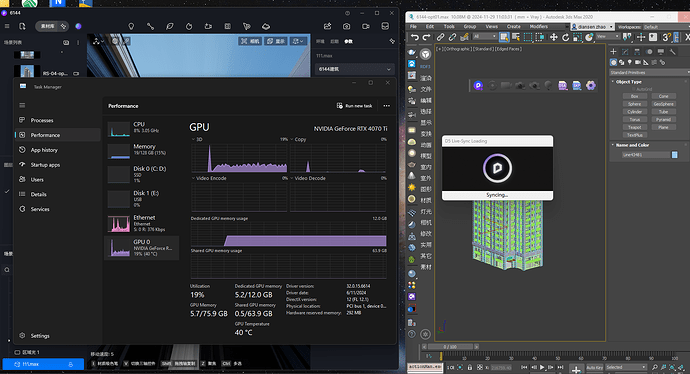Click the Teapot primitive button
This screenshot has height=374, width=690.
click(635, 127)
